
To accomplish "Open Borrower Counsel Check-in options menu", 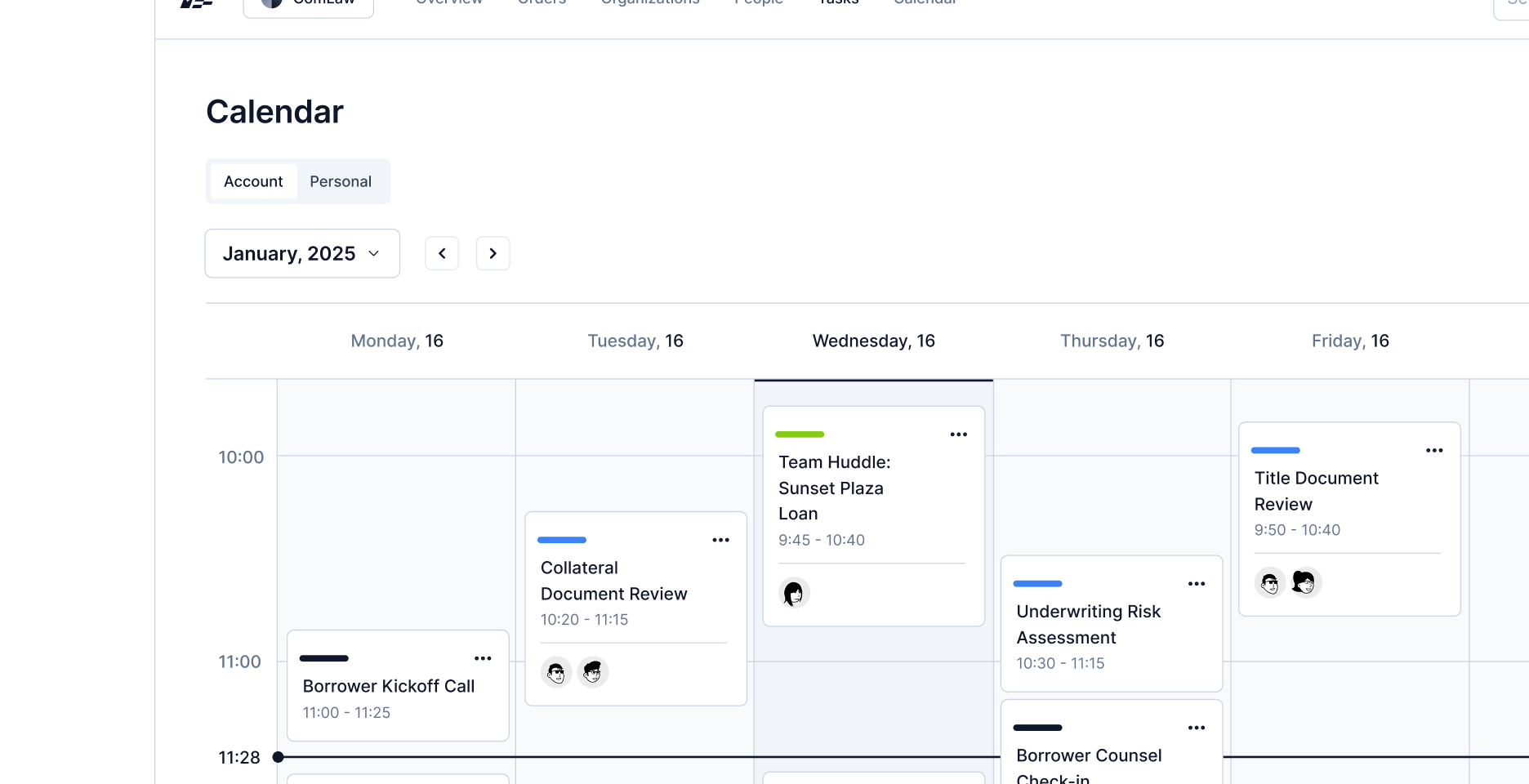I will pos(1196,728).
